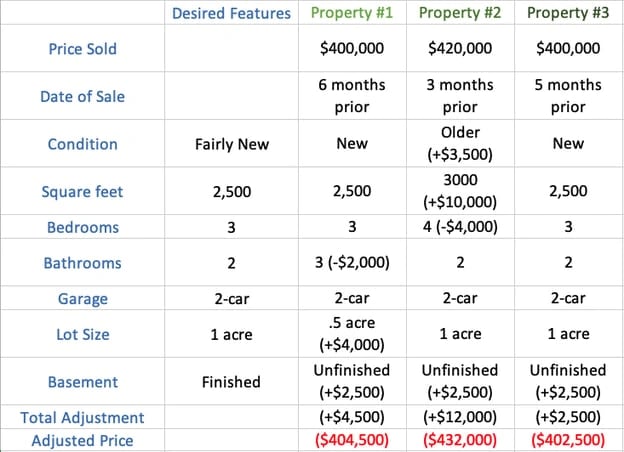Select the Date of Sale row label
This screenshot has width=624, height=452.
coord(82,97)
